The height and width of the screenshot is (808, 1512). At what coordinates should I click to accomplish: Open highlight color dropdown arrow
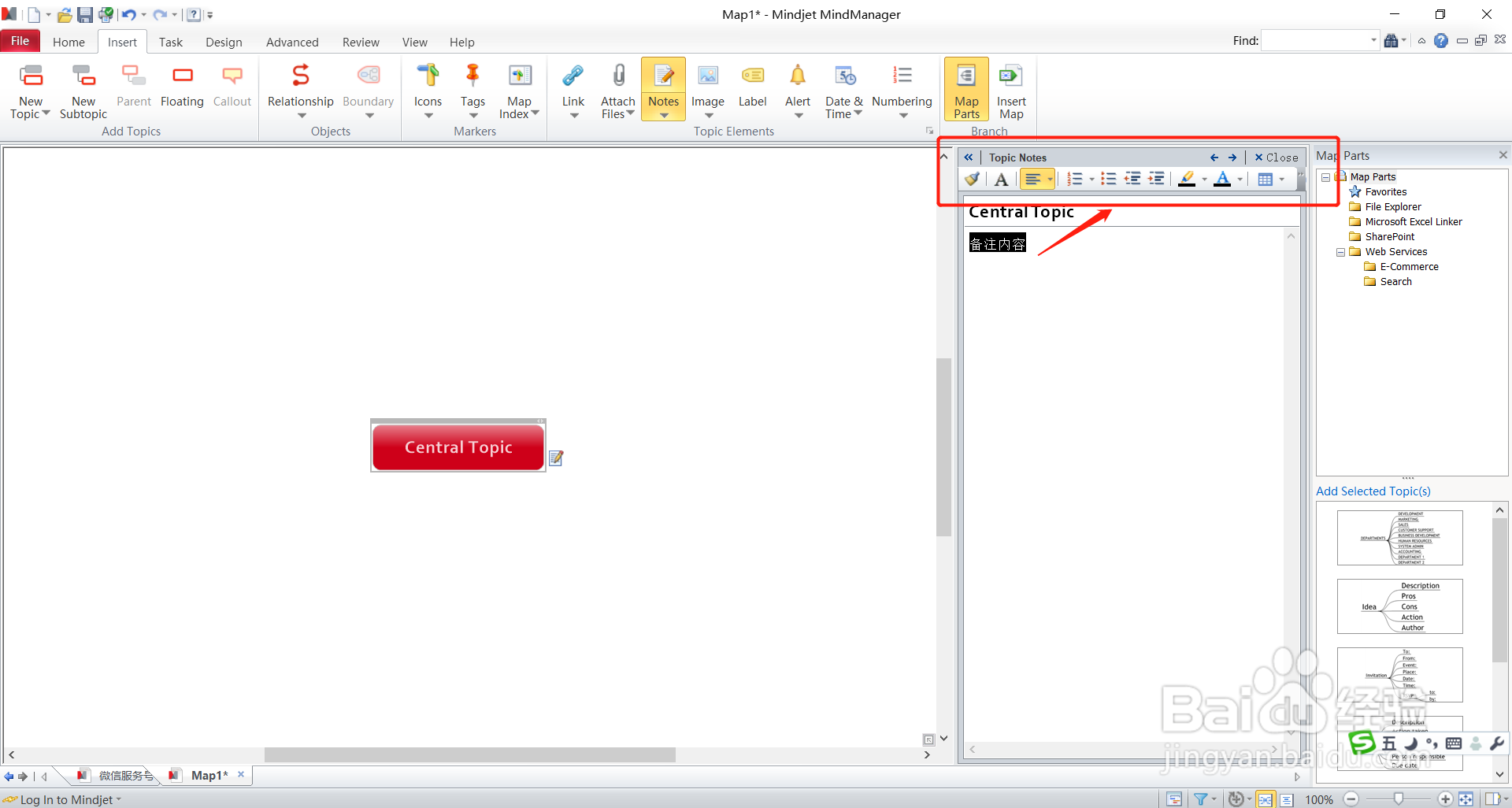click(x=1204, y=180)
